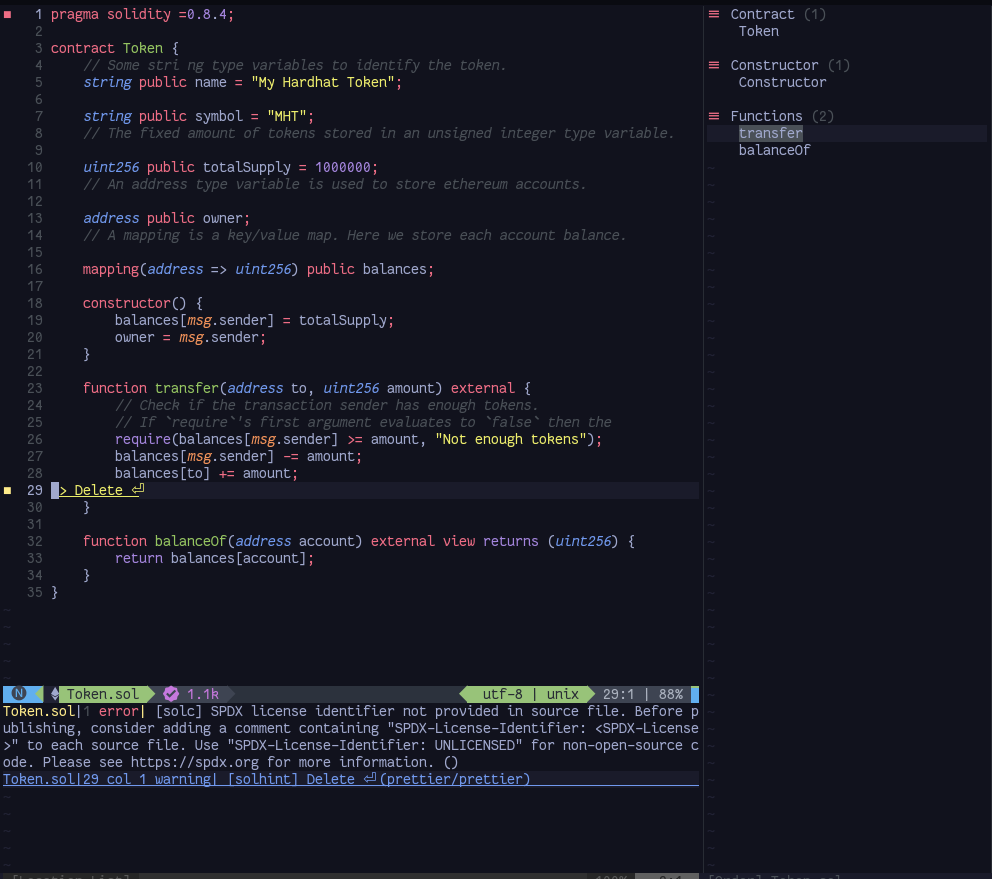Open the solc SPDX license error entry
The width and height of the screenshot is (992, 879).
[350, 737]
